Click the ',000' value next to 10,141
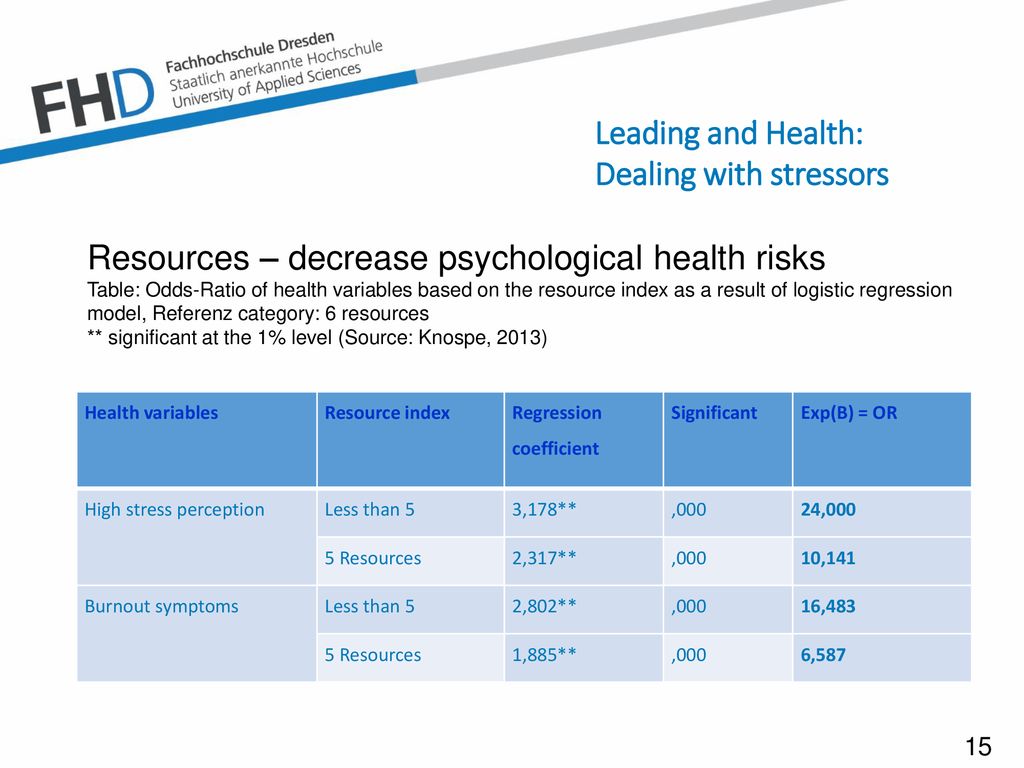This screenshot has width=1024, height=768. (688, 558)
